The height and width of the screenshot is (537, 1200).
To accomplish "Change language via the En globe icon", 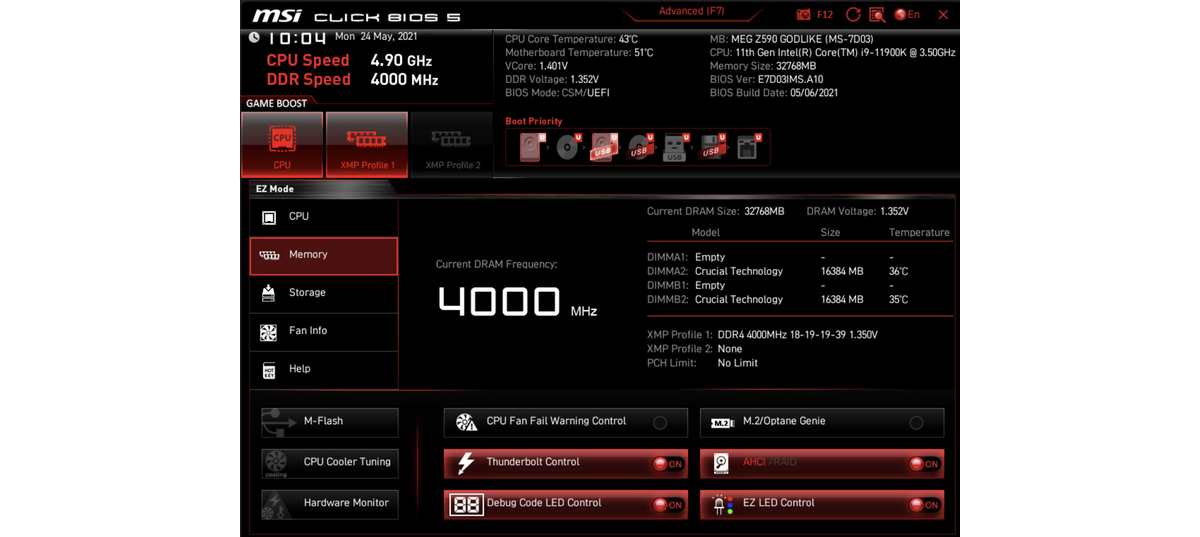I will 907,15.
